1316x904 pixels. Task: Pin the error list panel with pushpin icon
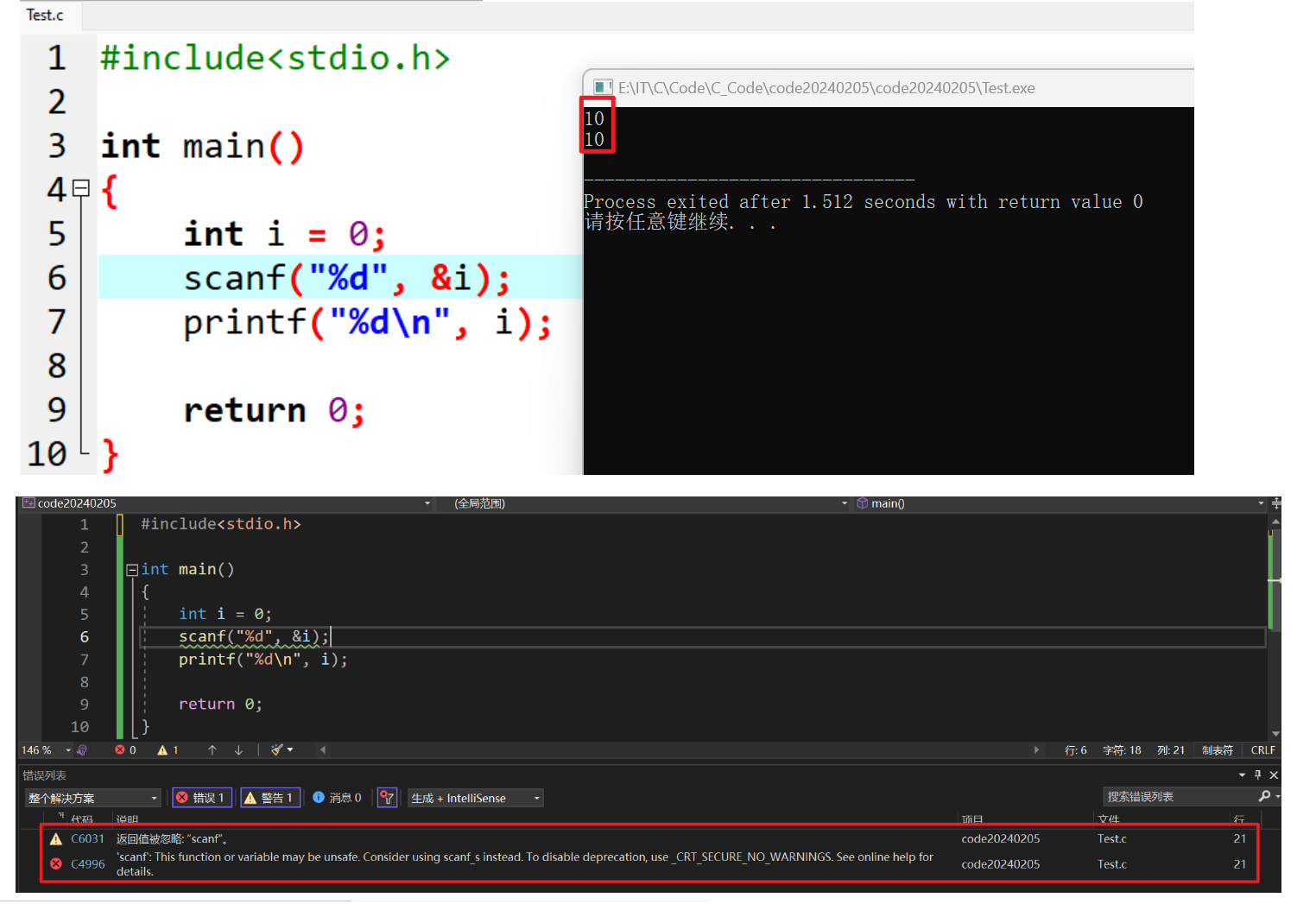point(1258,775)
